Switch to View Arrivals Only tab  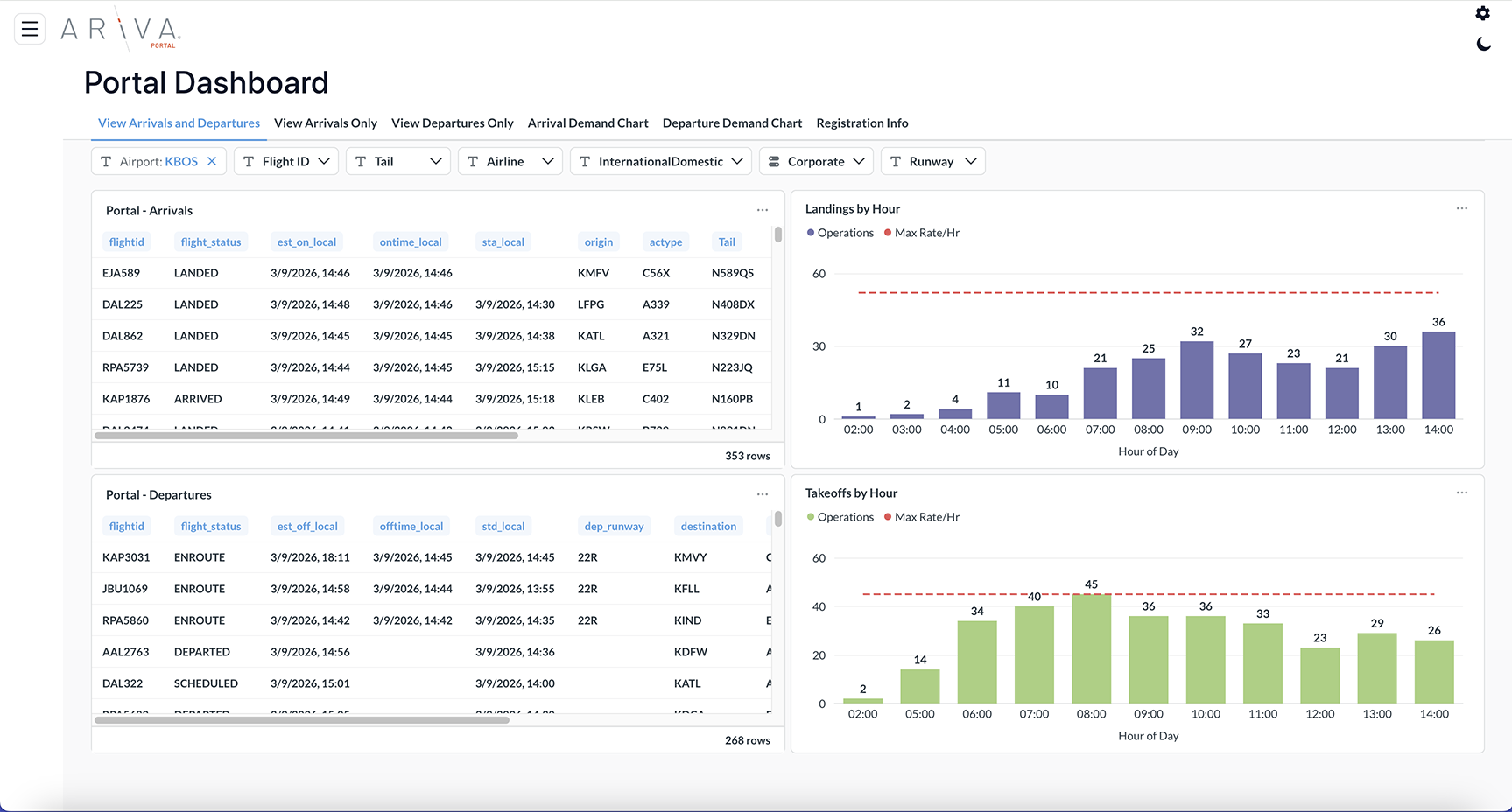pyautogui.click(x=325, y=123)
